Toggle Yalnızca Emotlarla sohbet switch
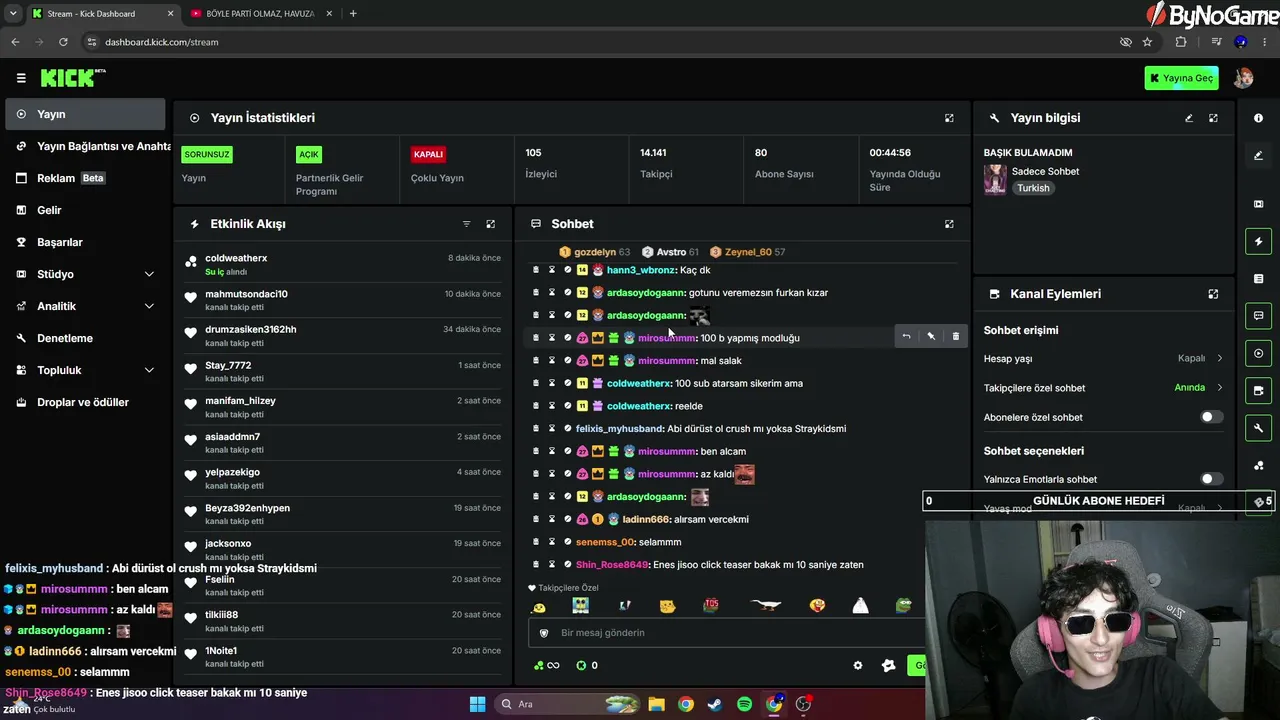Viewport: 1280px width, 720px height. [1211, 479]
